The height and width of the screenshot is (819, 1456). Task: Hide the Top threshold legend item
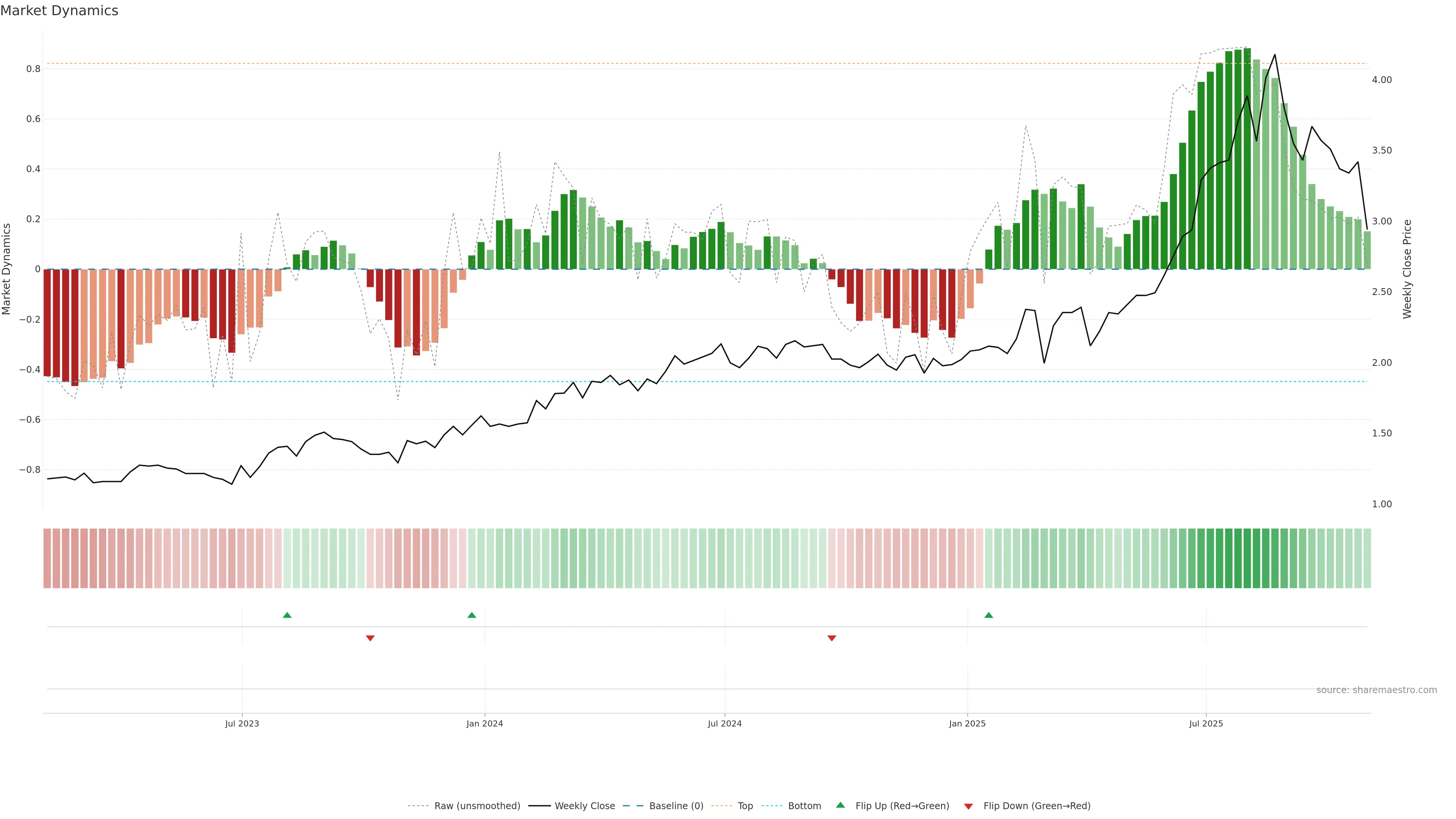(x=745, y=806)
